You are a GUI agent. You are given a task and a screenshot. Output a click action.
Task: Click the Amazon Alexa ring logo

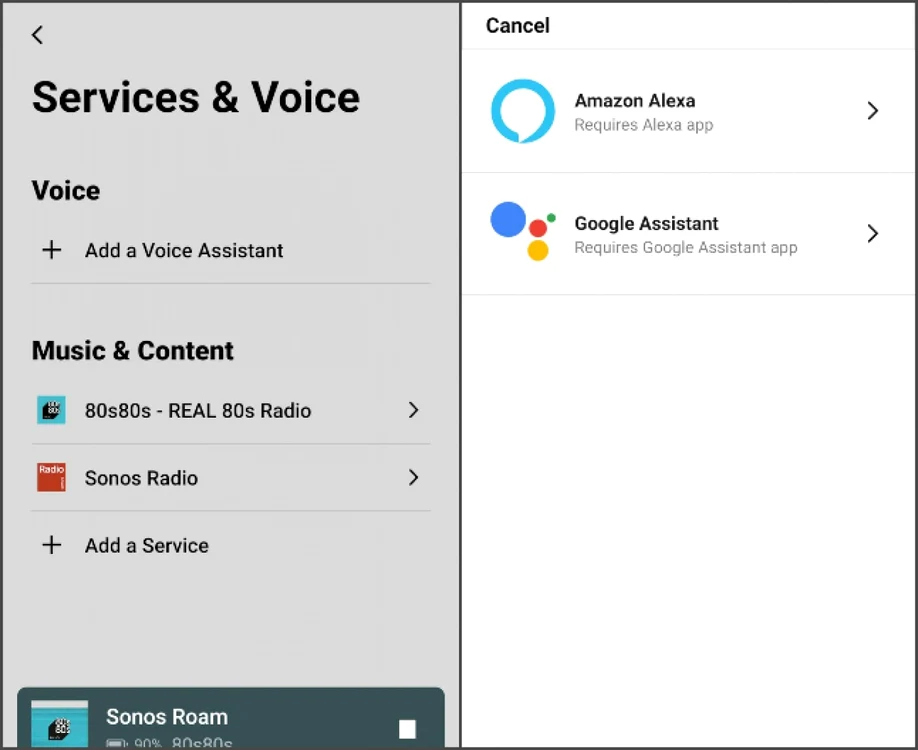[x=522, y=111]
